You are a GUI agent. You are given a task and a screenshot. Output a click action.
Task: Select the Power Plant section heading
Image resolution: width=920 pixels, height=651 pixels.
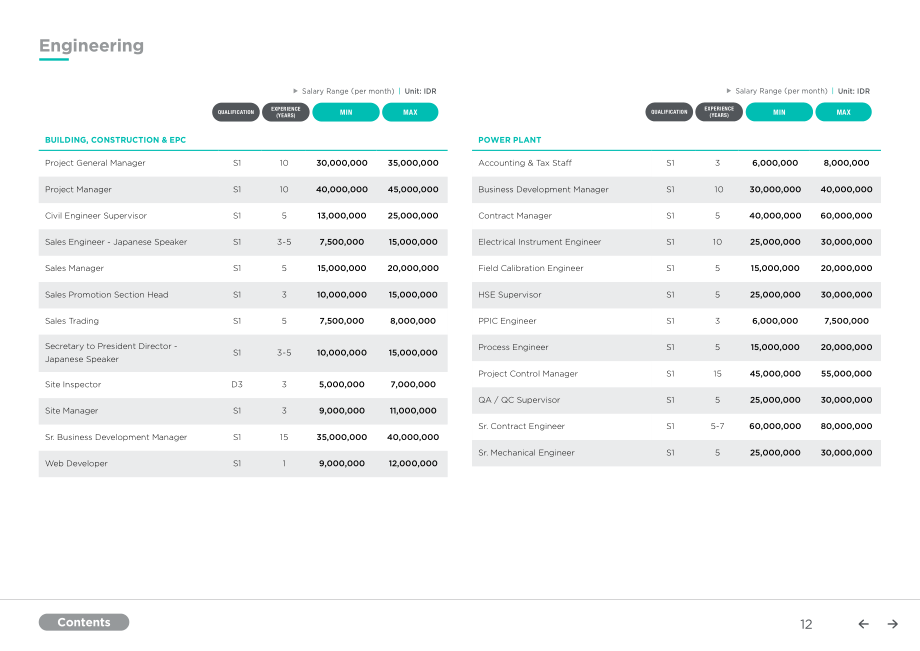tap(509, 140)
